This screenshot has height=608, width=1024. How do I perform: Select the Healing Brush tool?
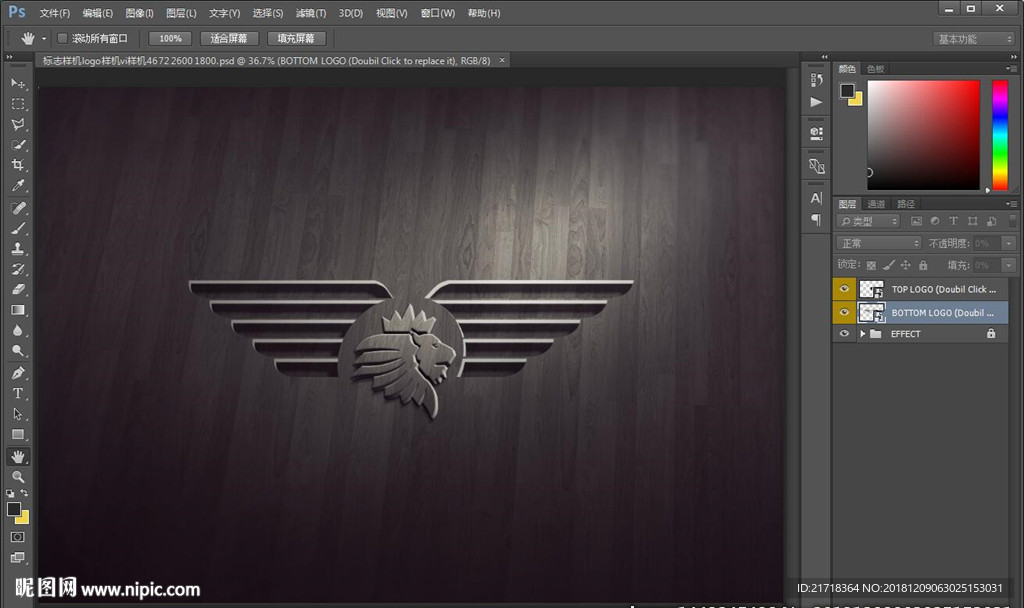coord(18,208)
